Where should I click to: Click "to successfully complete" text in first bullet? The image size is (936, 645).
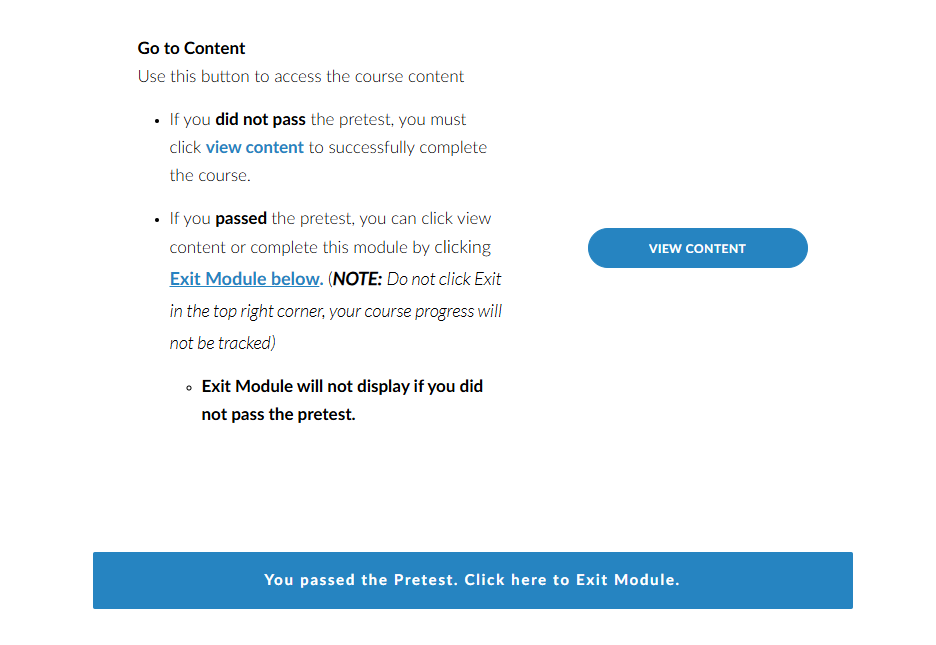[x=398, y=147]
